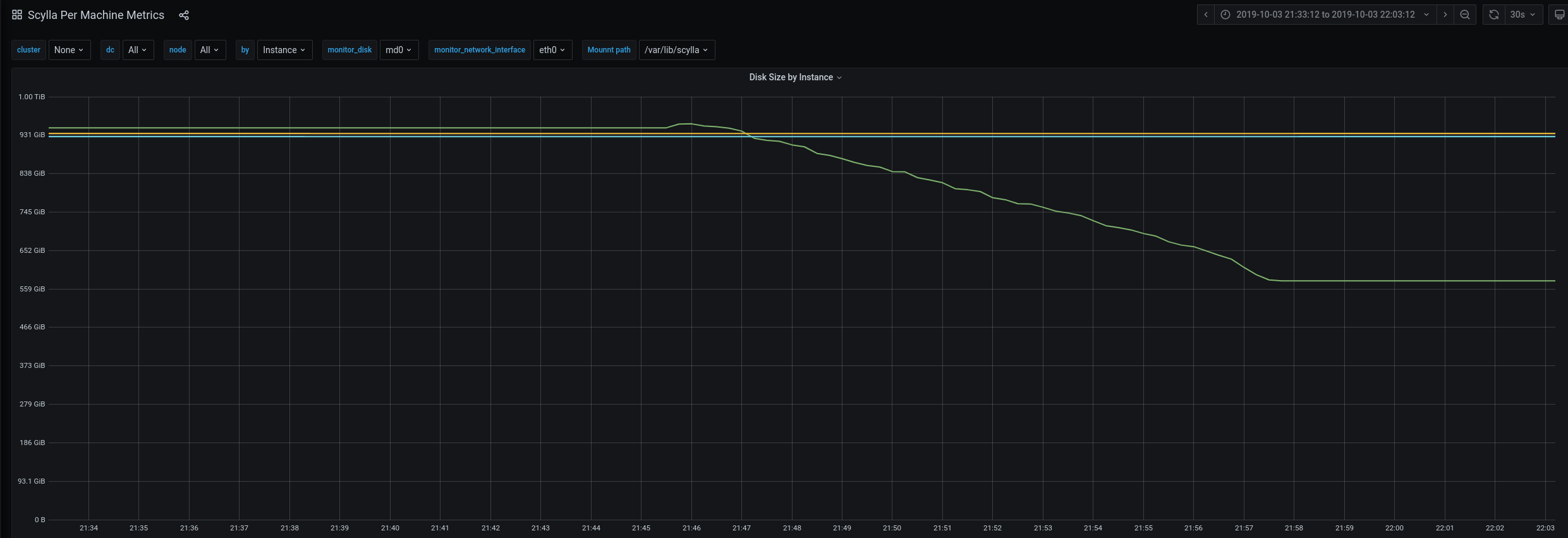This screenshot has width=1568, height=538.
Task: Open the time range picker
Action: click(x=1325, y=15)
